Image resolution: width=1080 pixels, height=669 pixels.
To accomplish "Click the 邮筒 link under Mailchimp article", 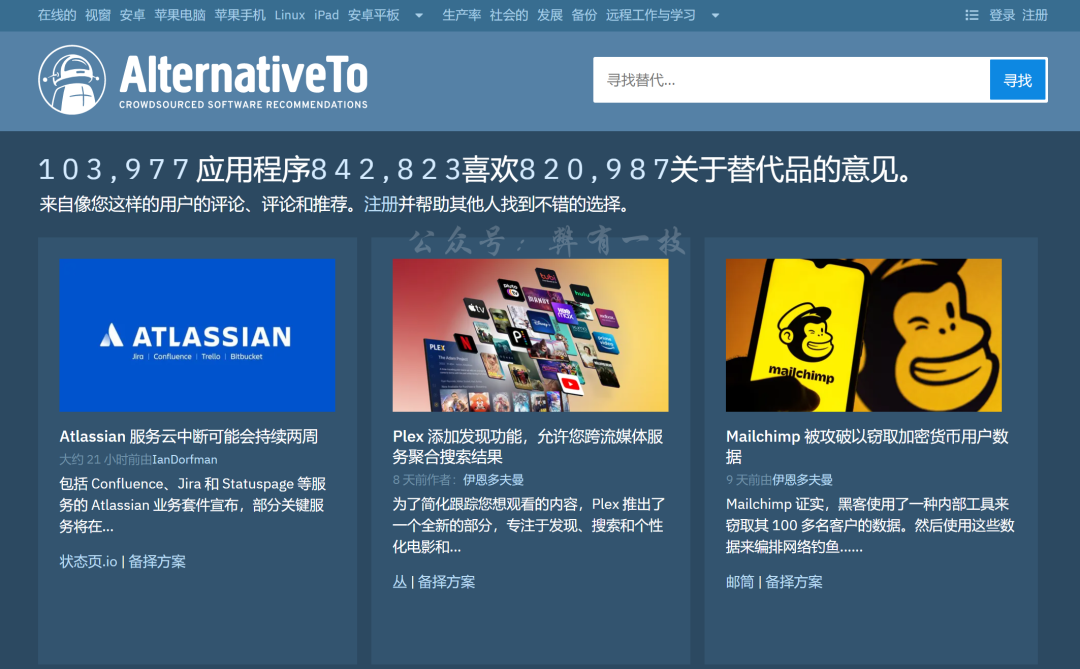I will coord(738,581).
